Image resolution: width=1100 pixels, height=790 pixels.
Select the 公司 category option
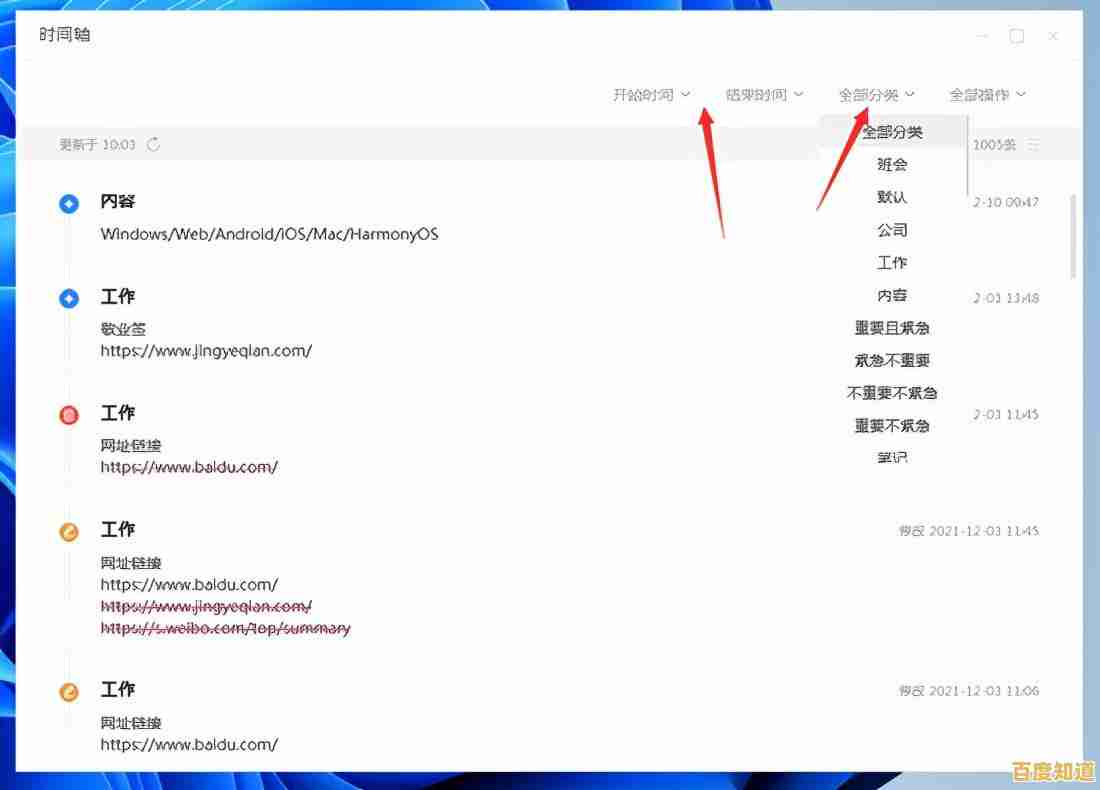pos(891,229)
